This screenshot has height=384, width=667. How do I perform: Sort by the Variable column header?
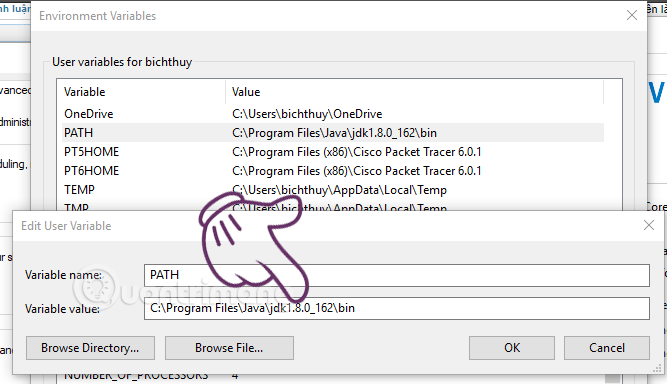141,92
